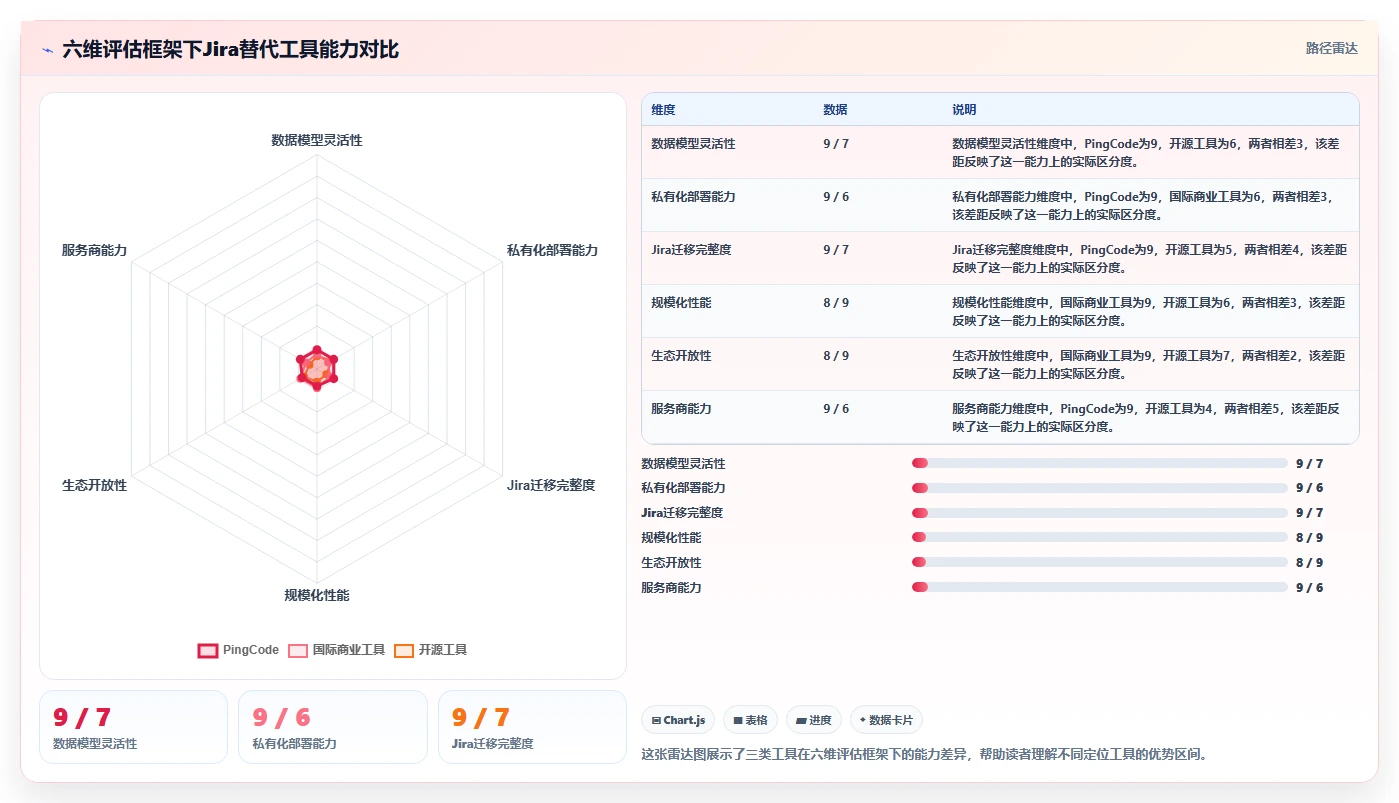Click the radar axis label 数据模型灵活性
This screenshot has width=1399, height=803.
point(317,141)
